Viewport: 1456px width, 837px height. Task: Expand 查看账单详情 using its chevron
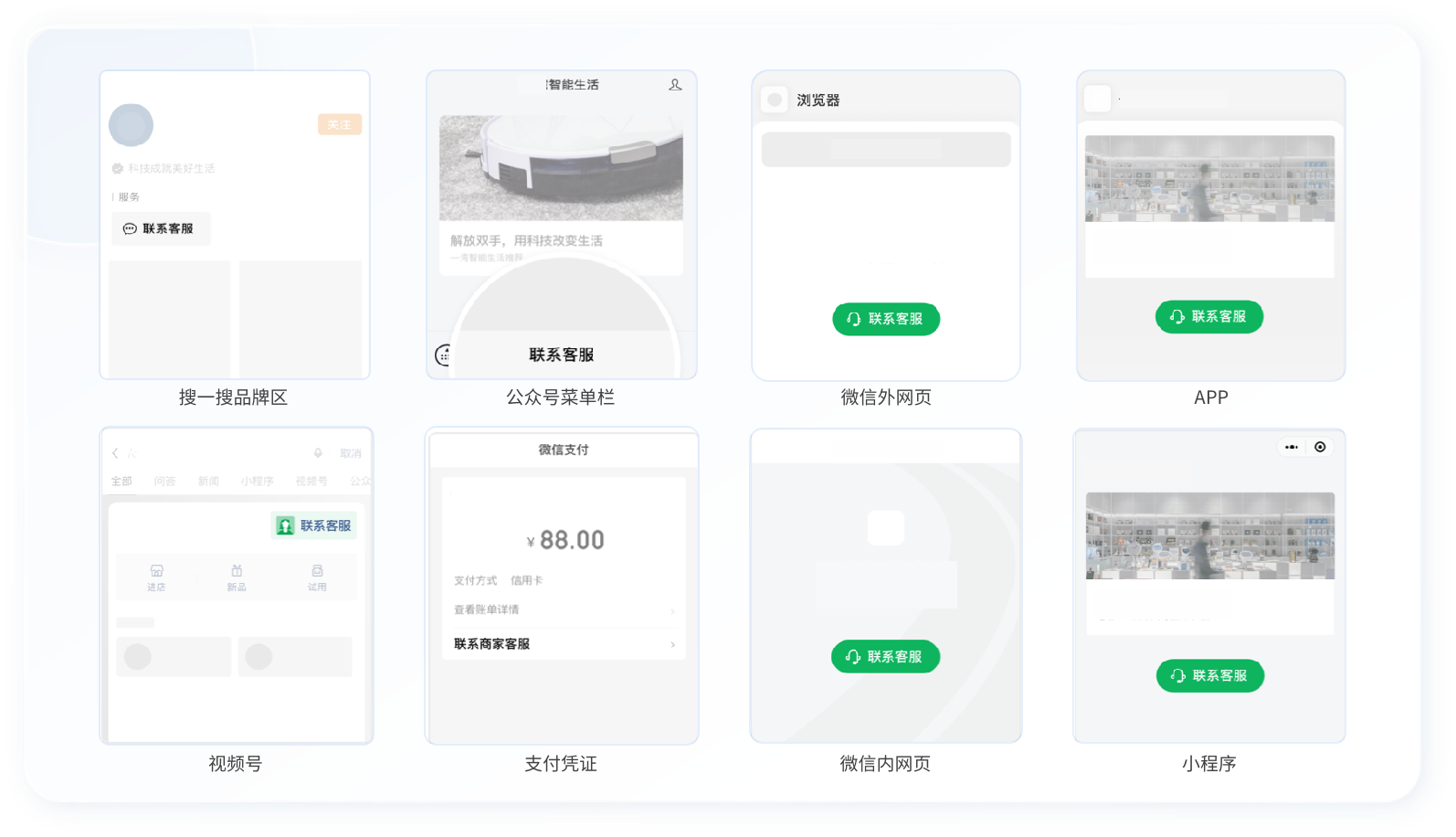(x=673, y=610)
